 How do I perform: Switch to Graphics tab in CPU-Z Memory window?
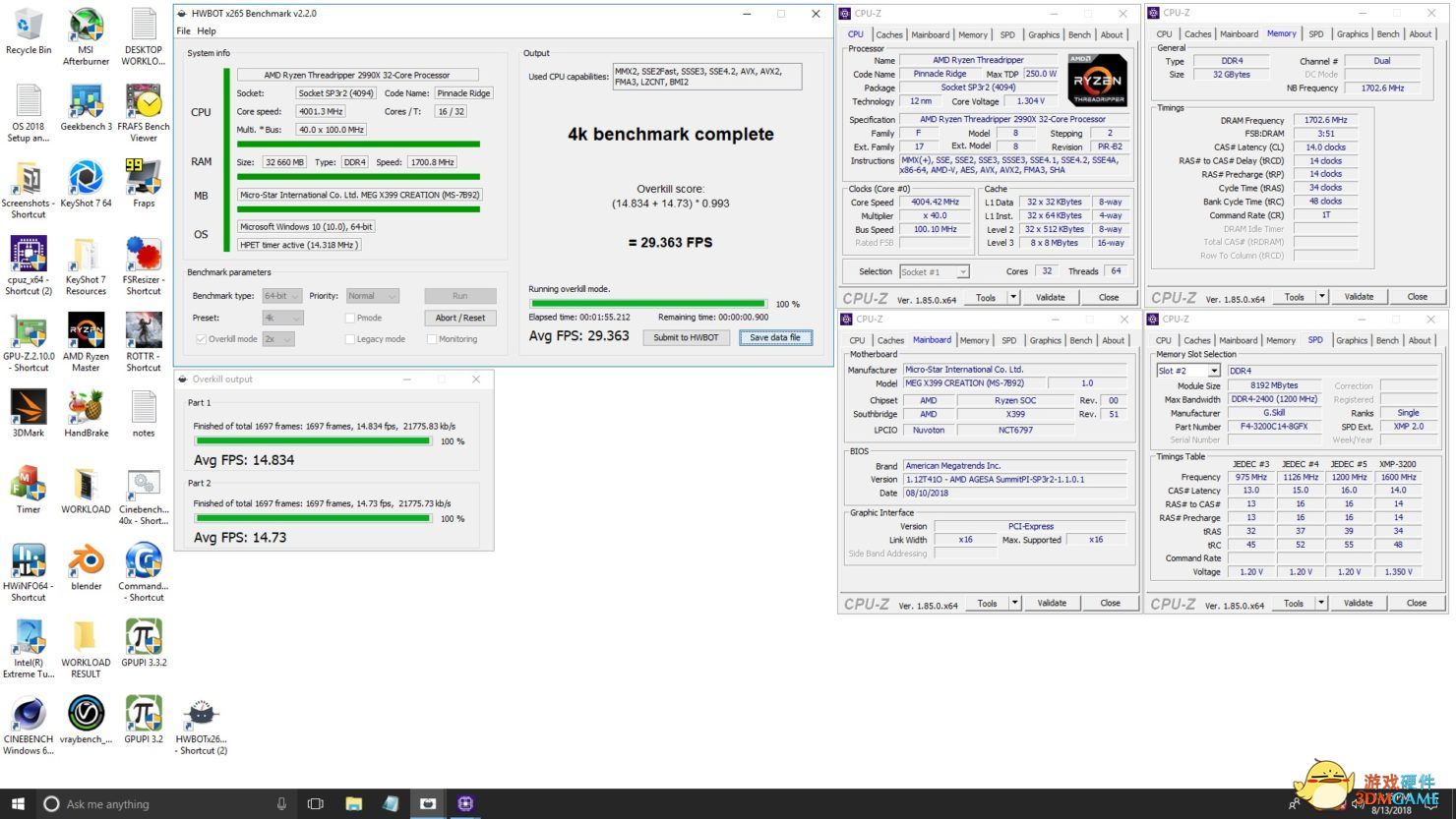coord(1352,34)
